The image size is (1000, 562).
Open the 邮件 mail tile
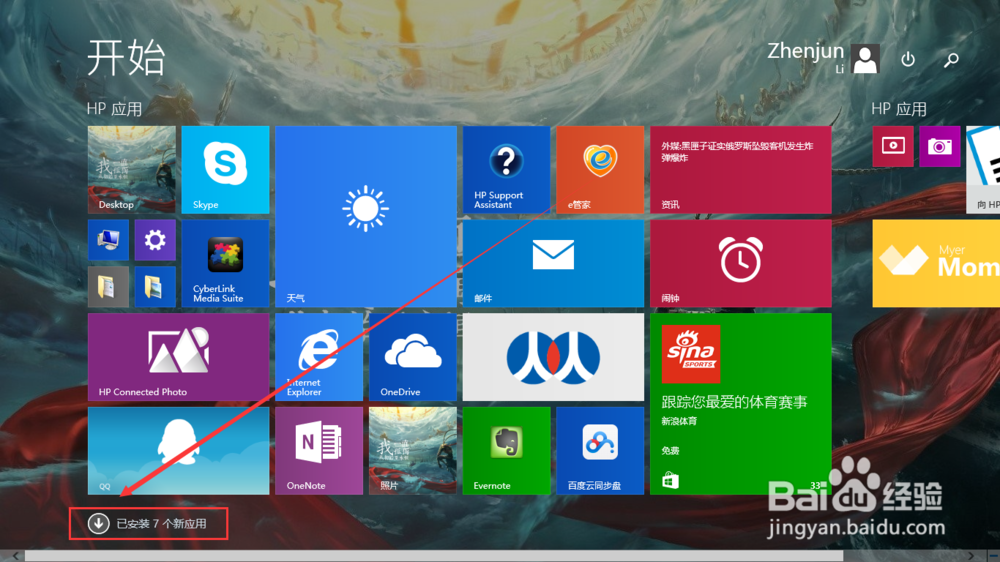(553, 263)
